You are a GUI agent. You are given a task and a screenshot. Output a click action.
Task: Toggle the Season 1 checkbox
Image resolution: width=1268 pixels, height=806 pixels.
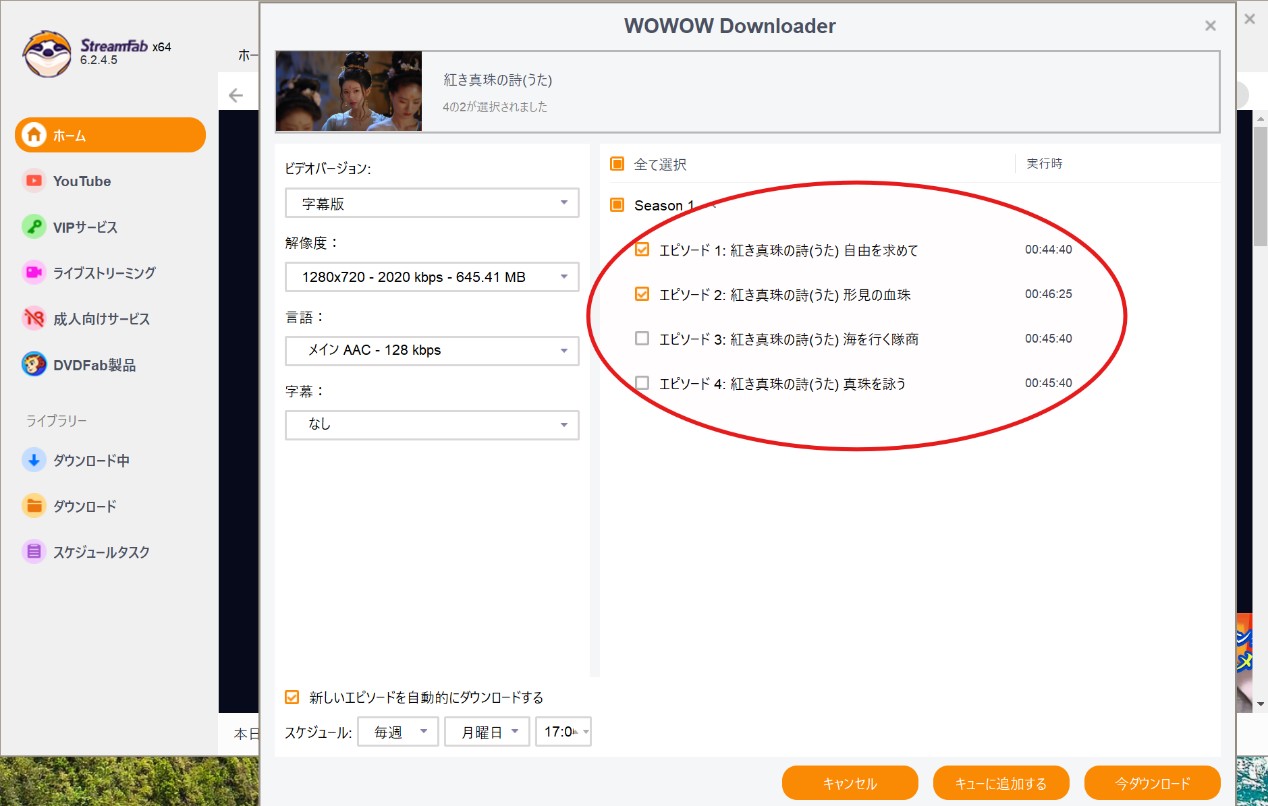[x=617, y=205]
